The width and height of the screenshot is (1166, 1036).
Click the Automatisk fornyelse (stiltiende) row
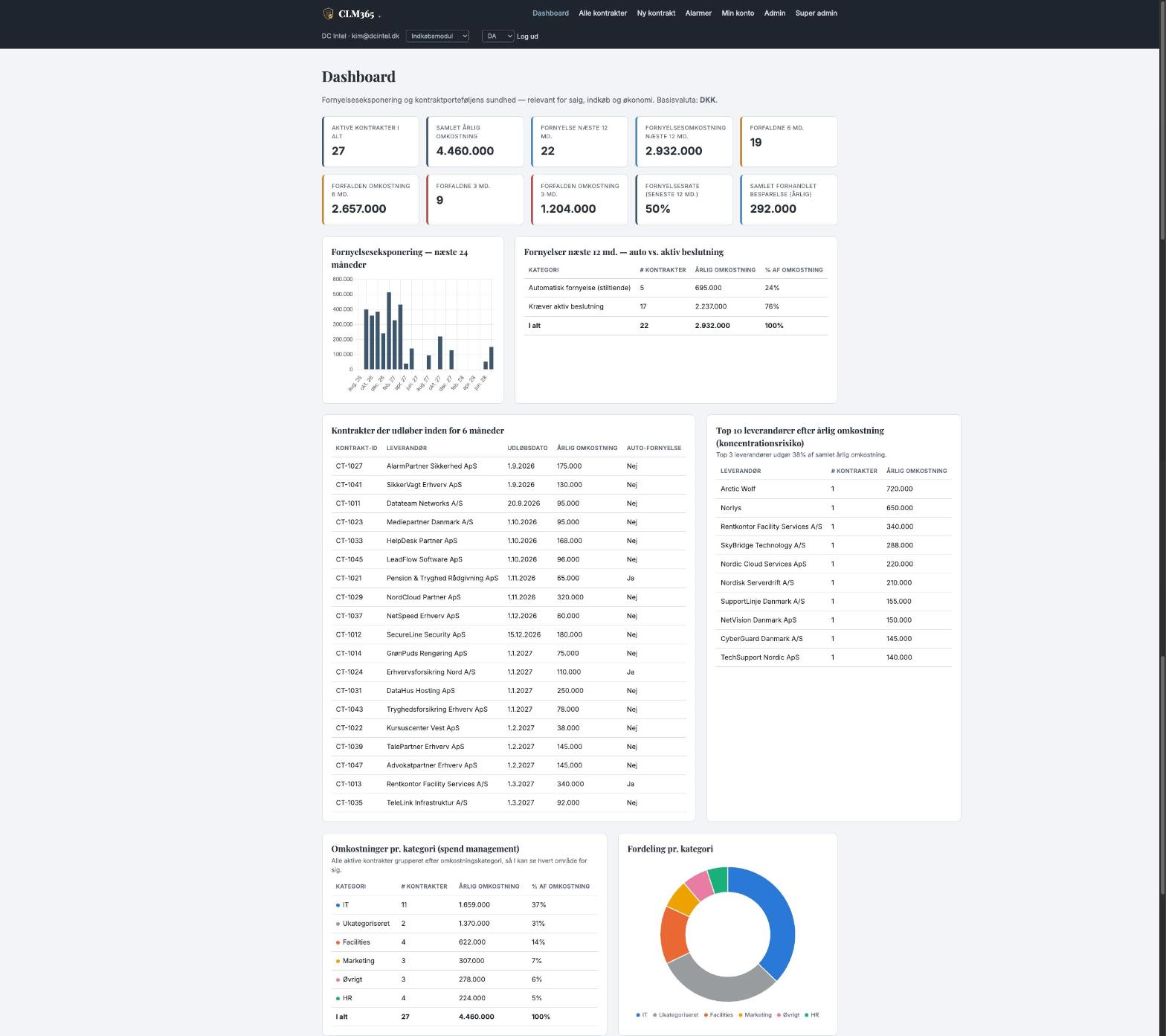click(x=676, y=288)
